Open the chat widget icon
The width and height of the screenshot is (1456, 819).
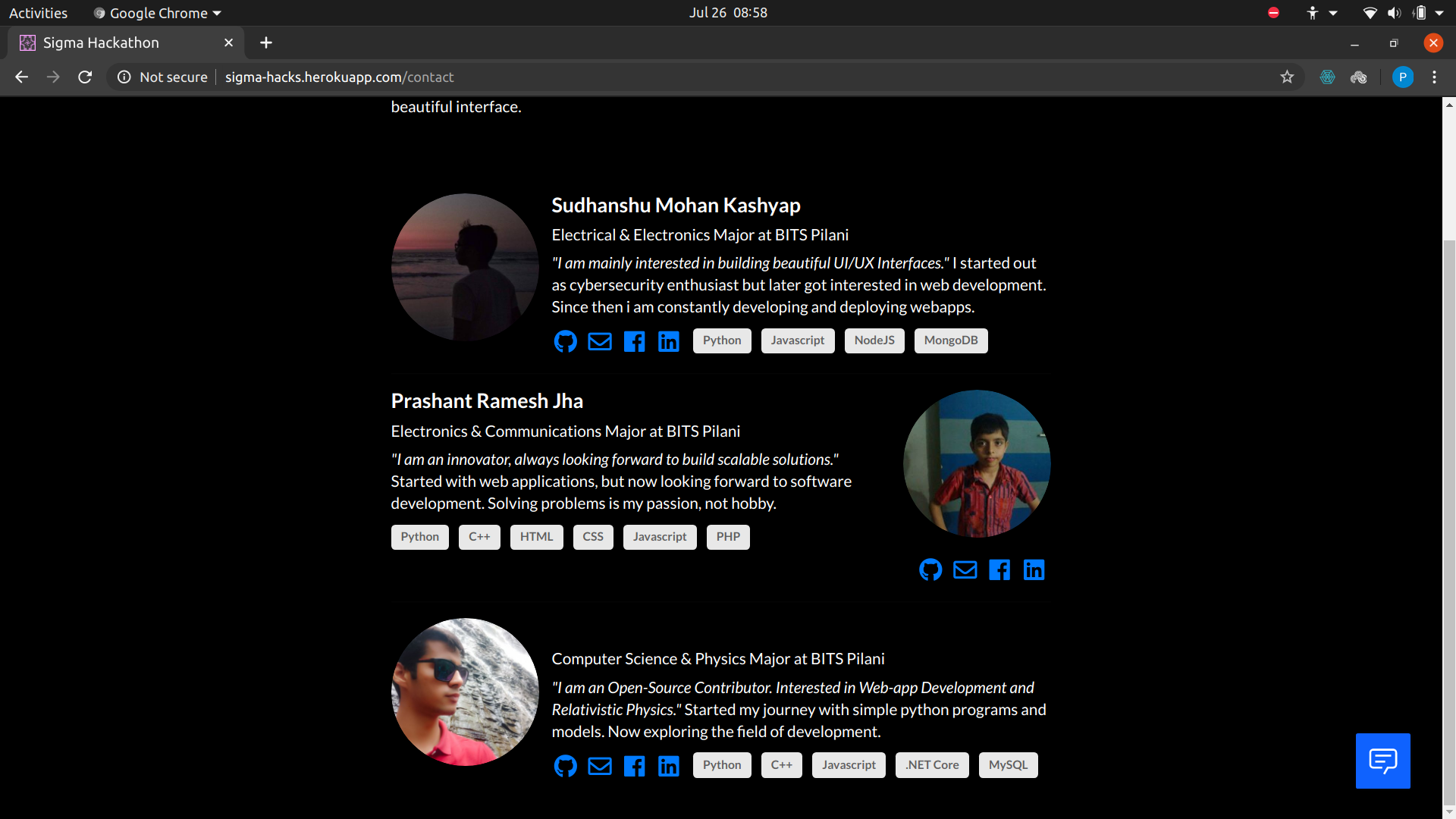click(x=1382, y=761)
